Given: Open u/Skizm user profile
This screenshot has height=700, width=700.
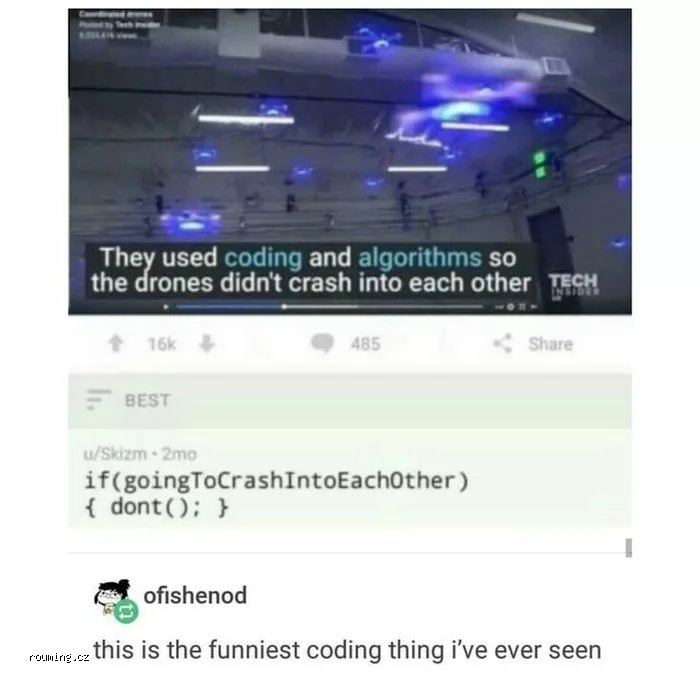Looking at the screenshot, I should 115,454.
